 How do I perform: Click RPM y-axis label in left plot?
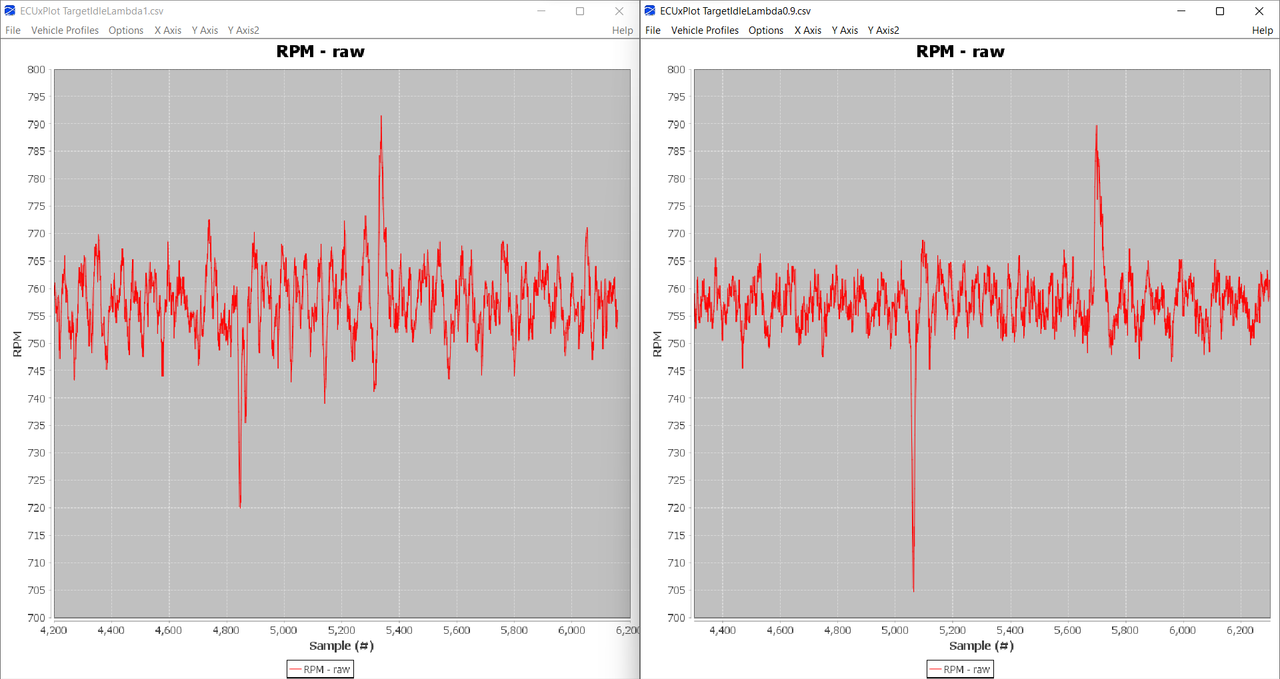(x=17, y=343)
